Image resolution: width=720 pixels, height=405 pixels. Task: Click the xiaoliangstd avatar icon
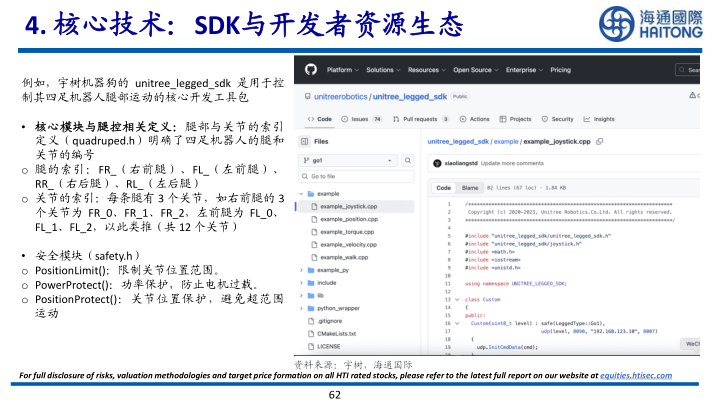click(437, 163)
